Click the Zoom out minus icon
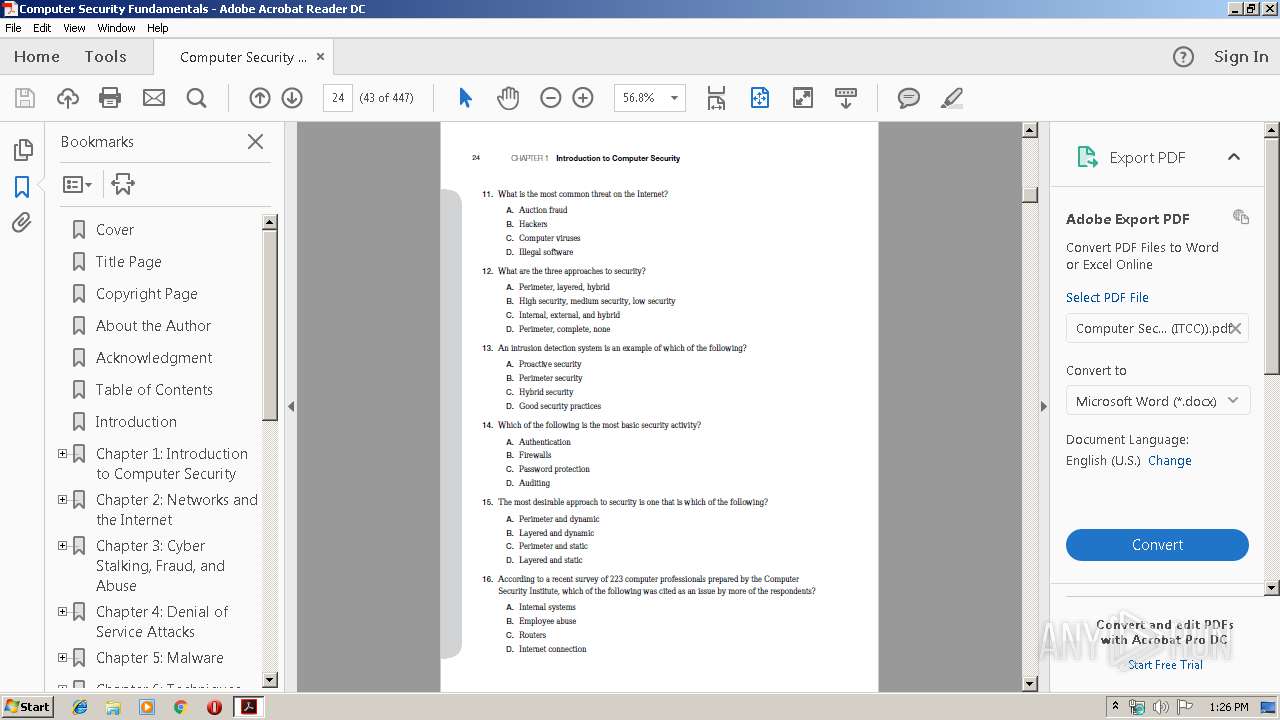 (x=551, y=98)
